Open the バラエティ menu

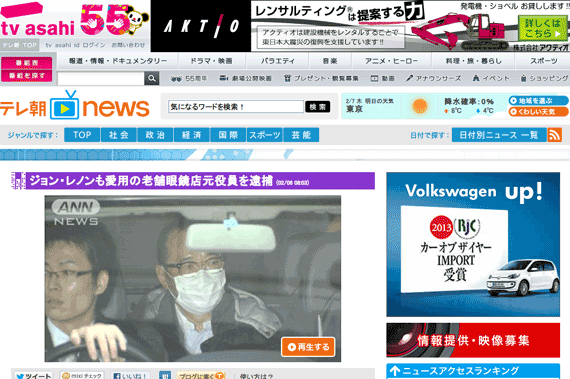pyautogui.click(x=277, y=61)
